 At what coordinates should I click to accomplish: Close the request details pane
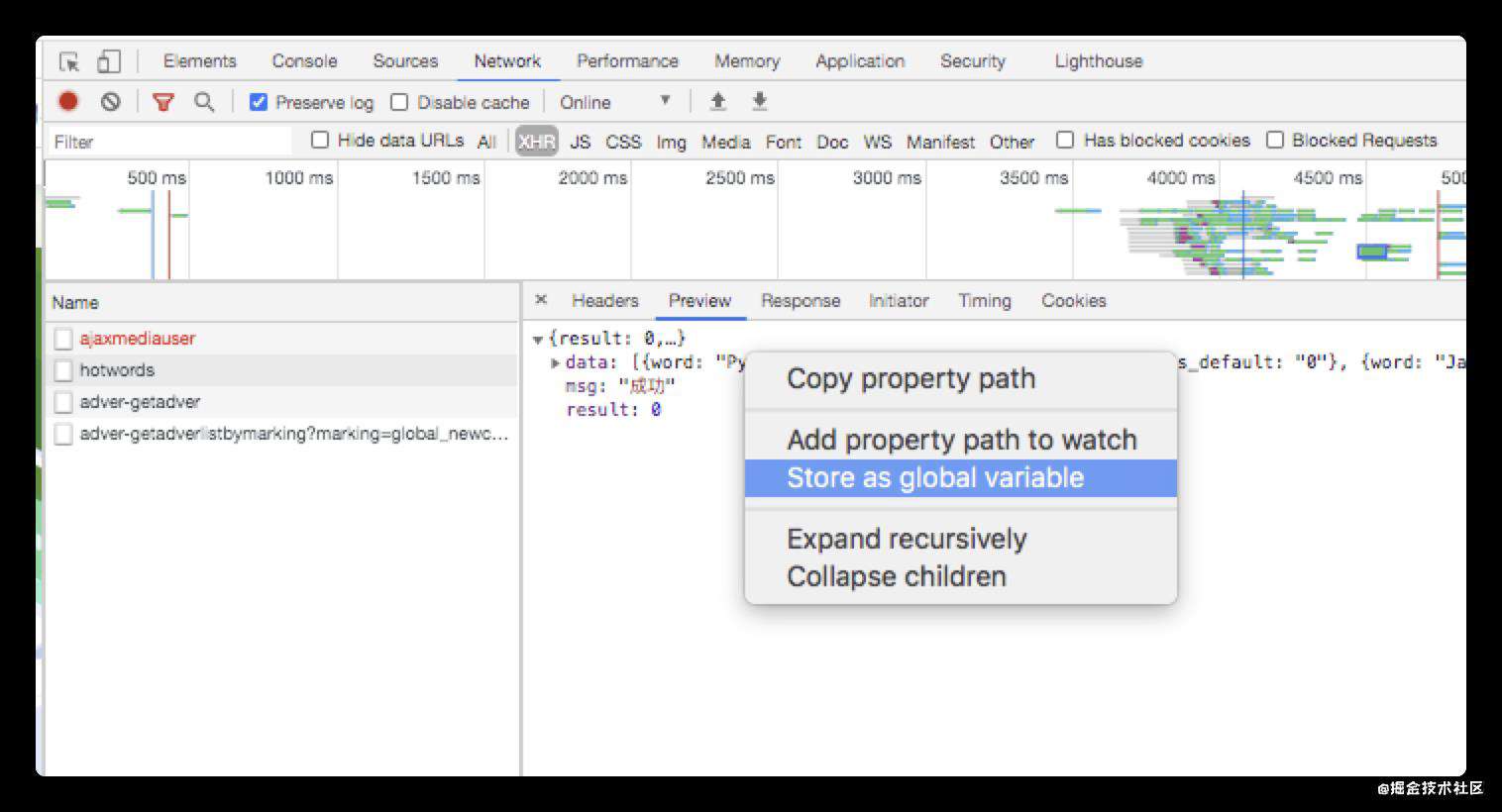[x=541, y=299]
